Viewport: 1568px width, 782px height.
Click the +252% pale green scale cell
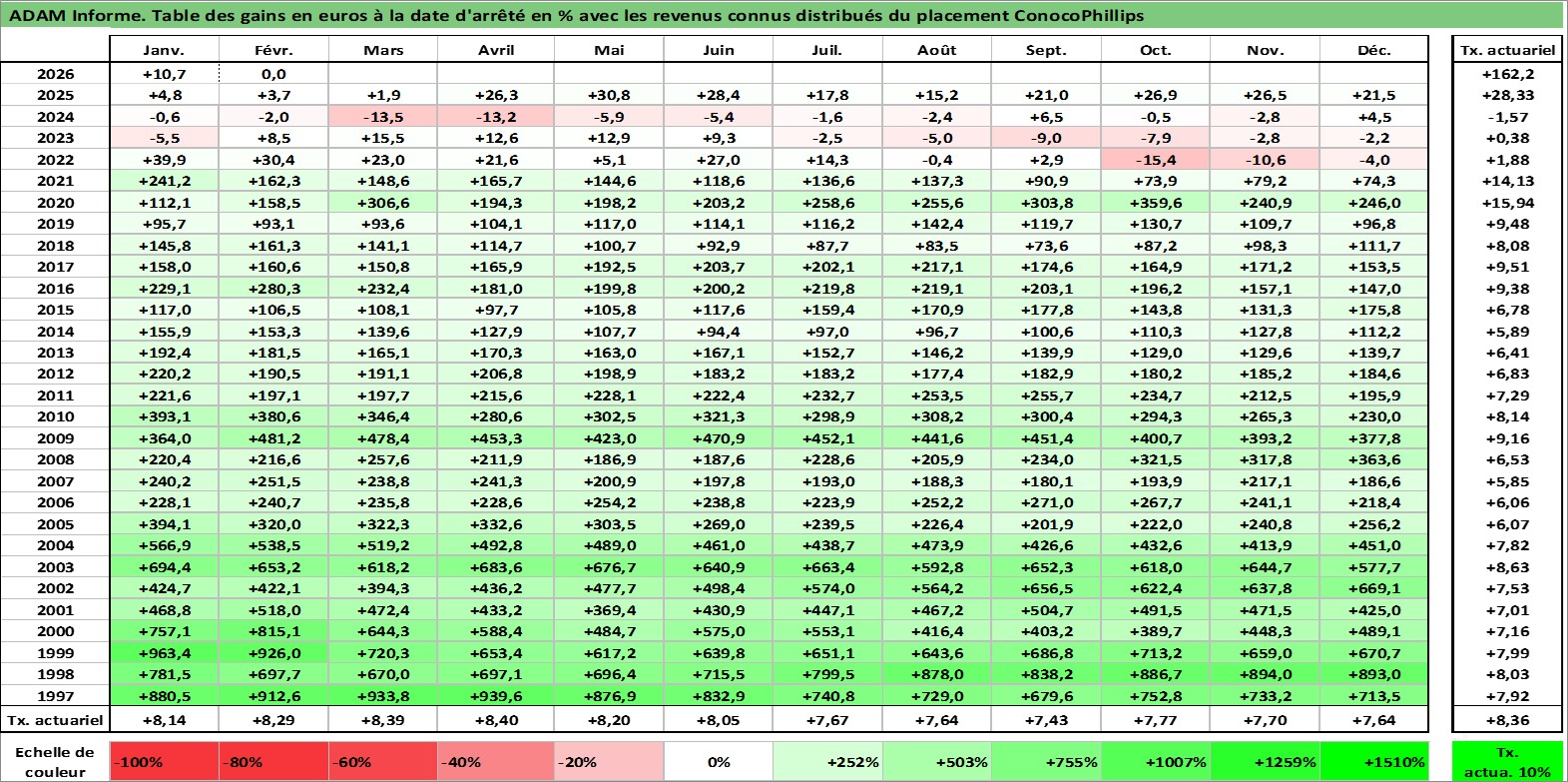(827, 761)
